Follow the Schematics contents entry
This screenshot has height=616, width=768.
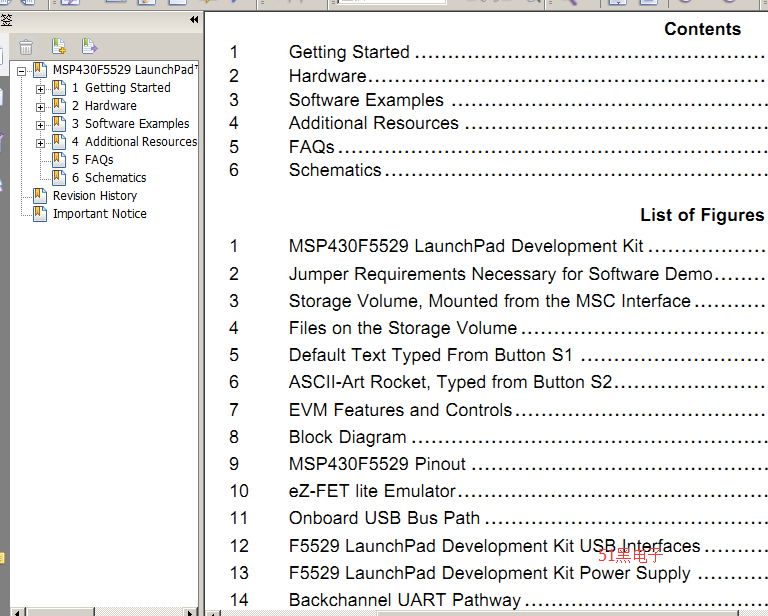click(x=335, y=170)
